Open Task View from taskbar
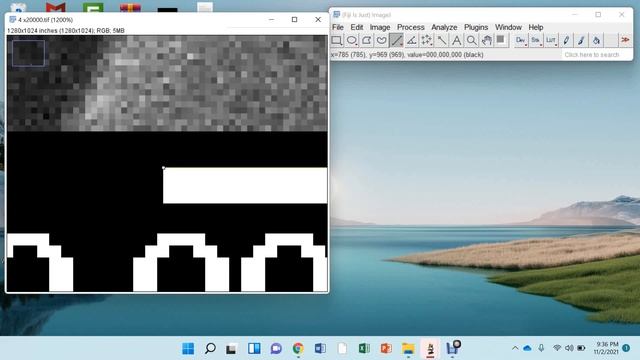 point(231,349)
